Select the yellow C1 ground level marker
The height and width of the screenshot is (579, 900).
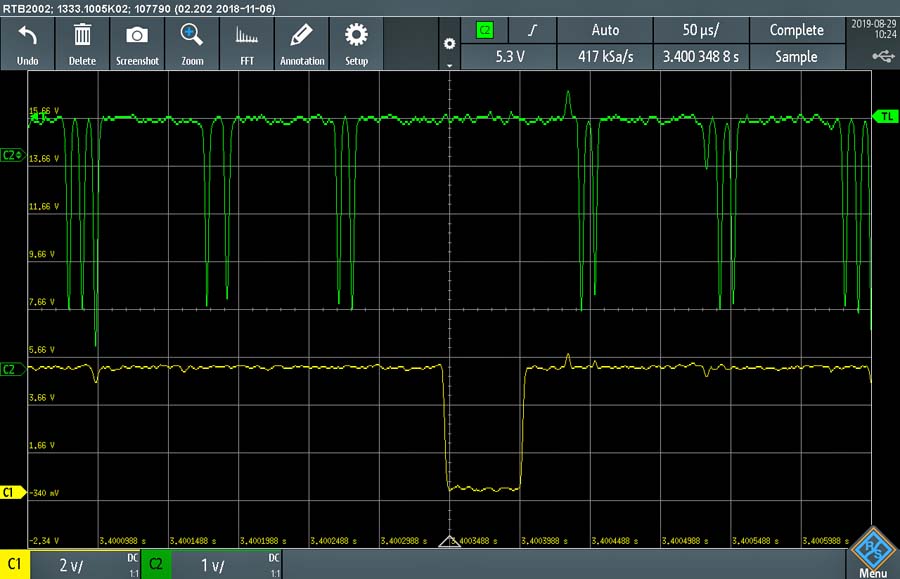click(x=13, y=492)
